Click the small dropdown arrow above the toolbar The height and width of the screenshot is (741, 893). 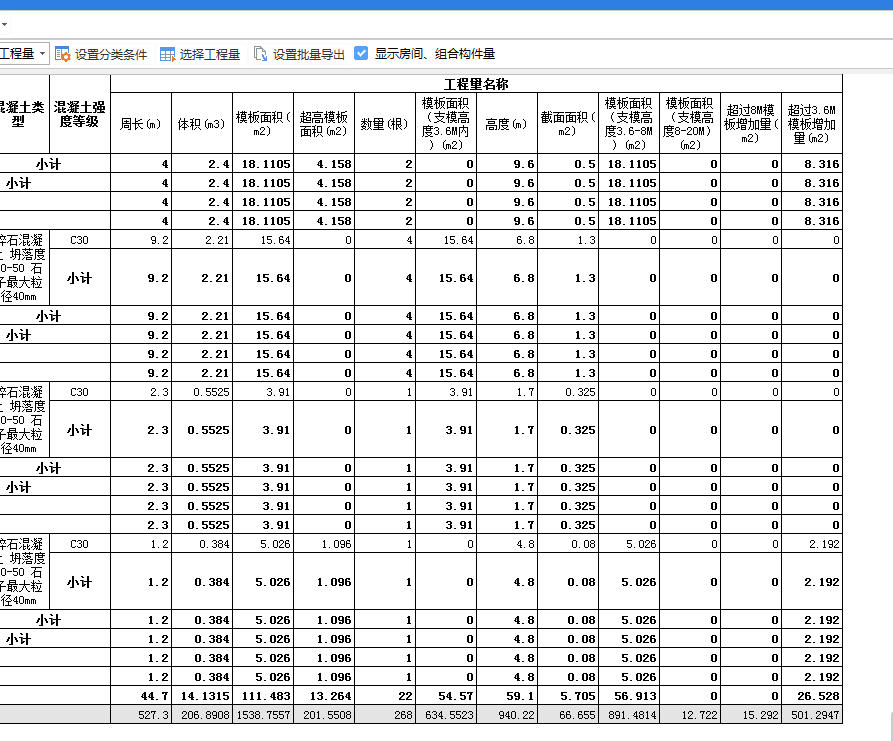(x=4, y=24)
